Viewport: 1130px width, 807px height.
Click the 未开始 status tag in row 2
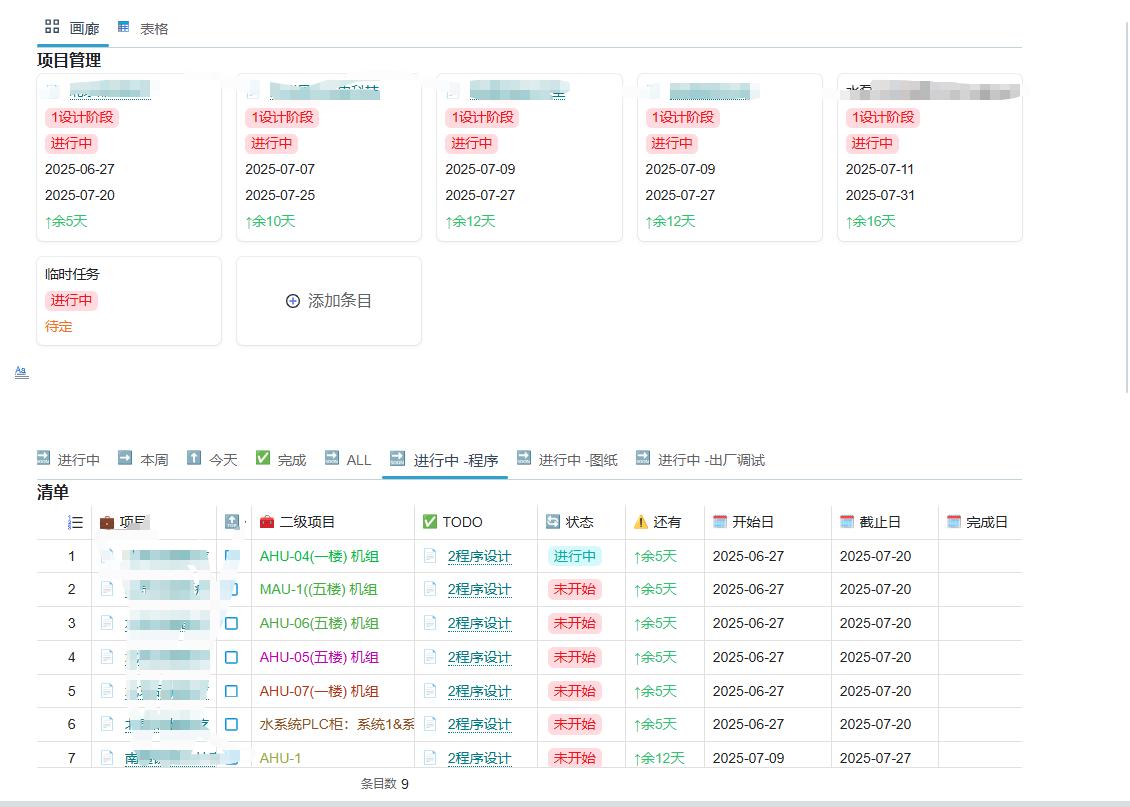pos(574,589)
